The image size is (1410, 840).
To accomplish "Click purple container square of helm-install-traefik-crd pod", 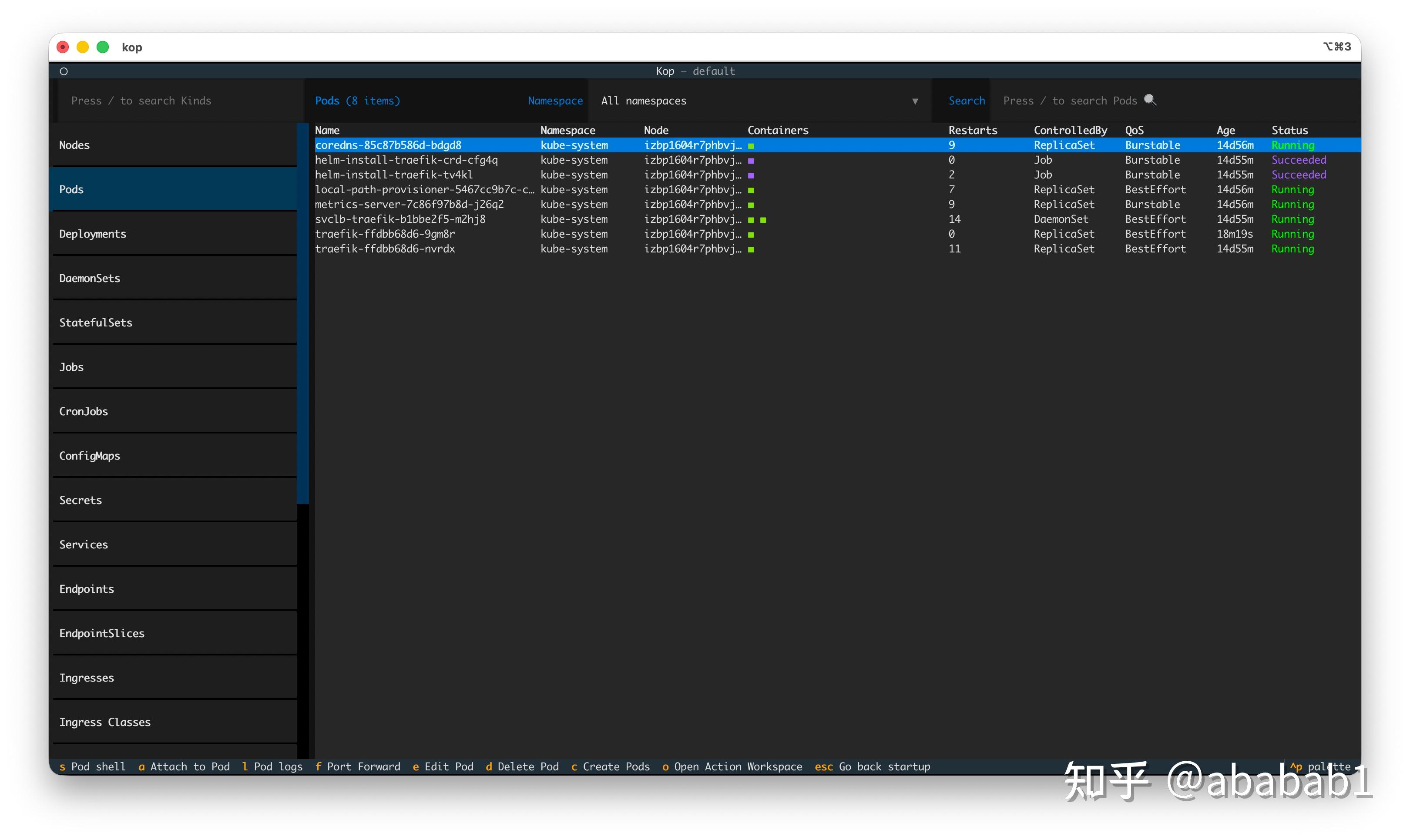I will [751, 161].
